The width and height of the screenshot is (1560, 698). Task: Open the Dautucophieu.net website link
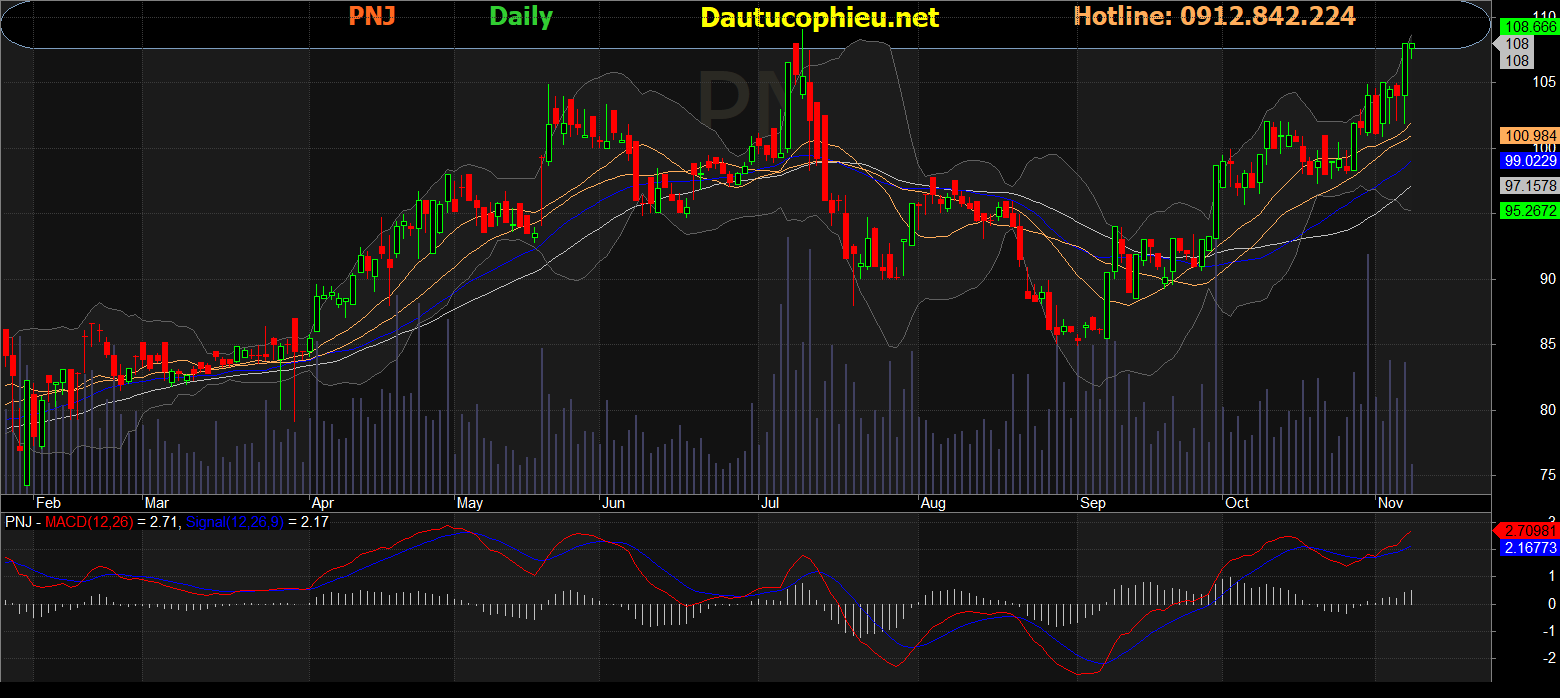(x=820, y=18)
